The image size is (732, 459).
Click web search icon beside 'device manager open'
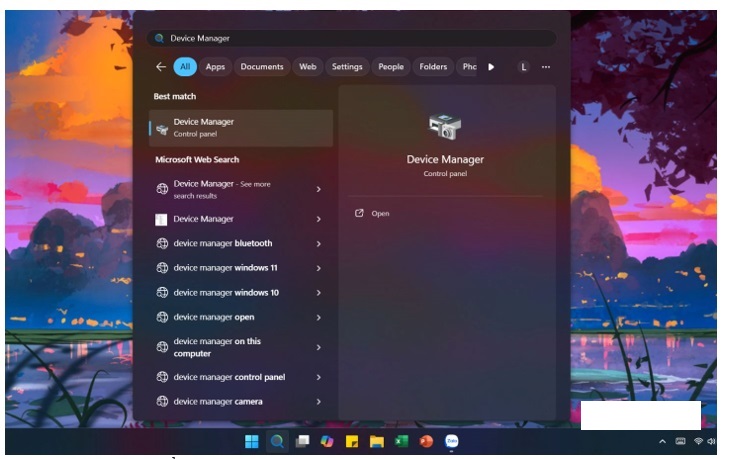pyautogui.click(x=162, y=318)
